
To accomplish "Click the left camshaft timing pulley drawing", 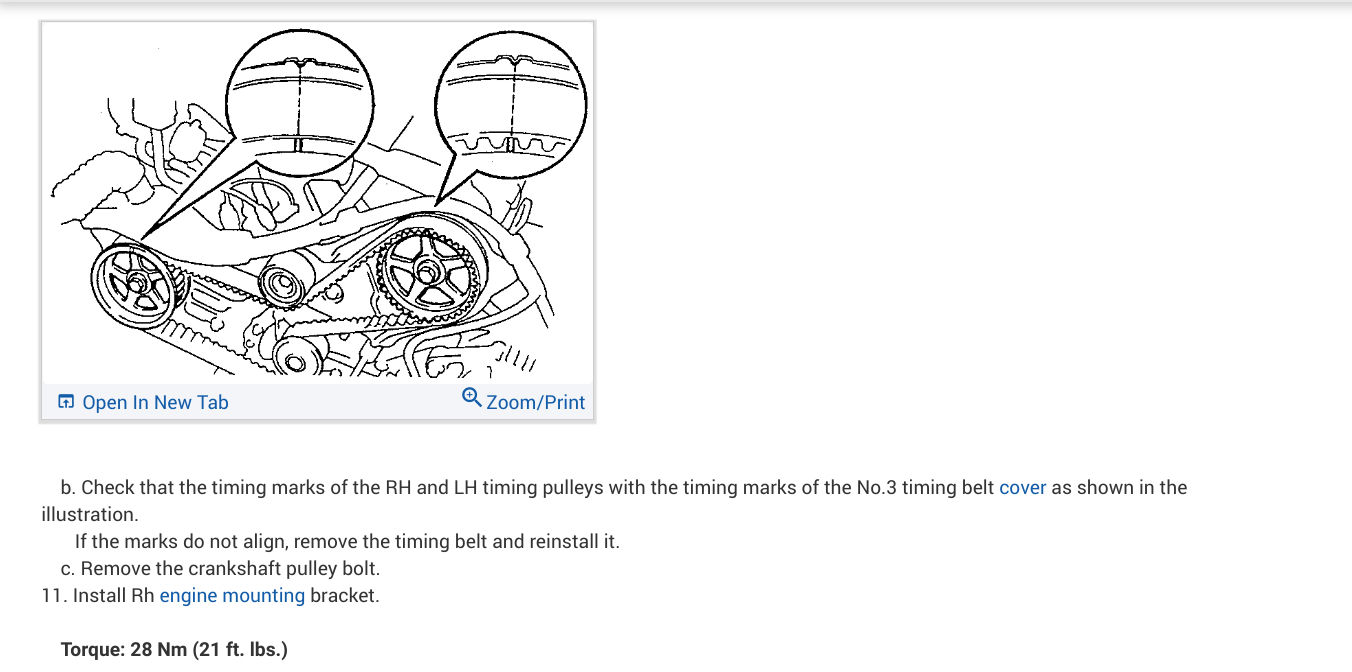I will [135, 286].
